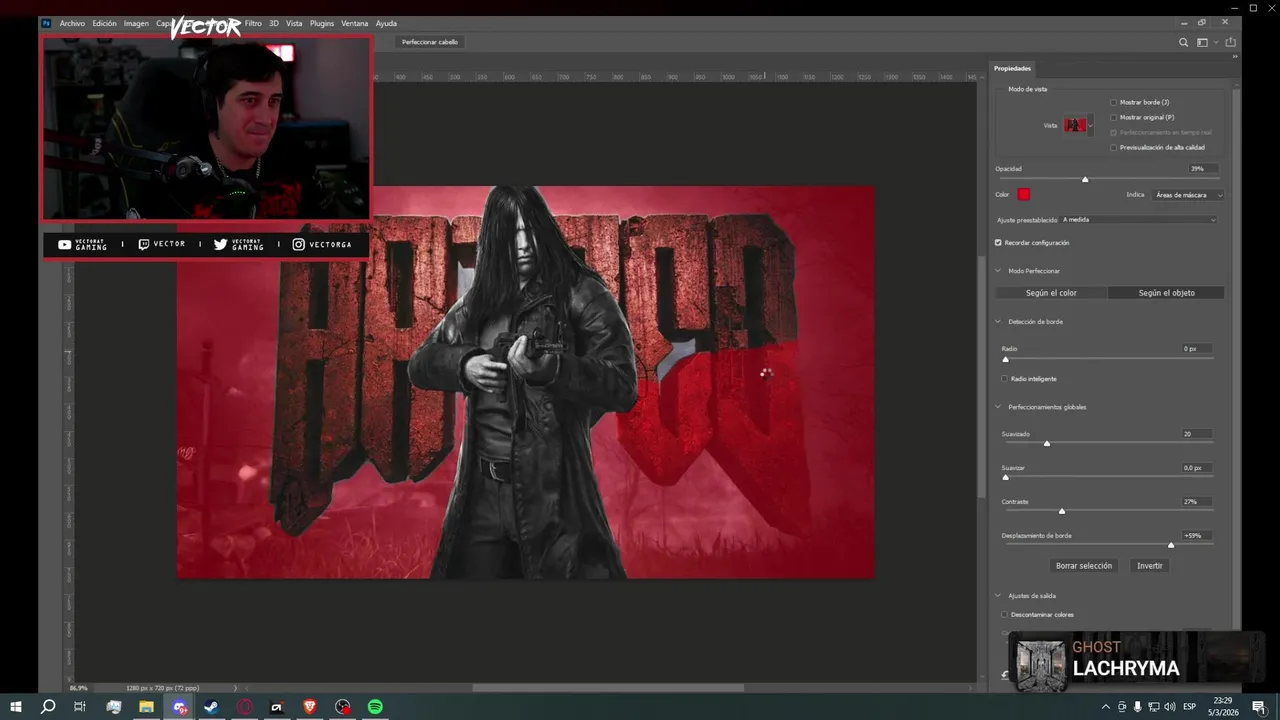Open Windows search on taskbar
The height and width of the screenshot is (720, 1280).
tap(48, 707)
